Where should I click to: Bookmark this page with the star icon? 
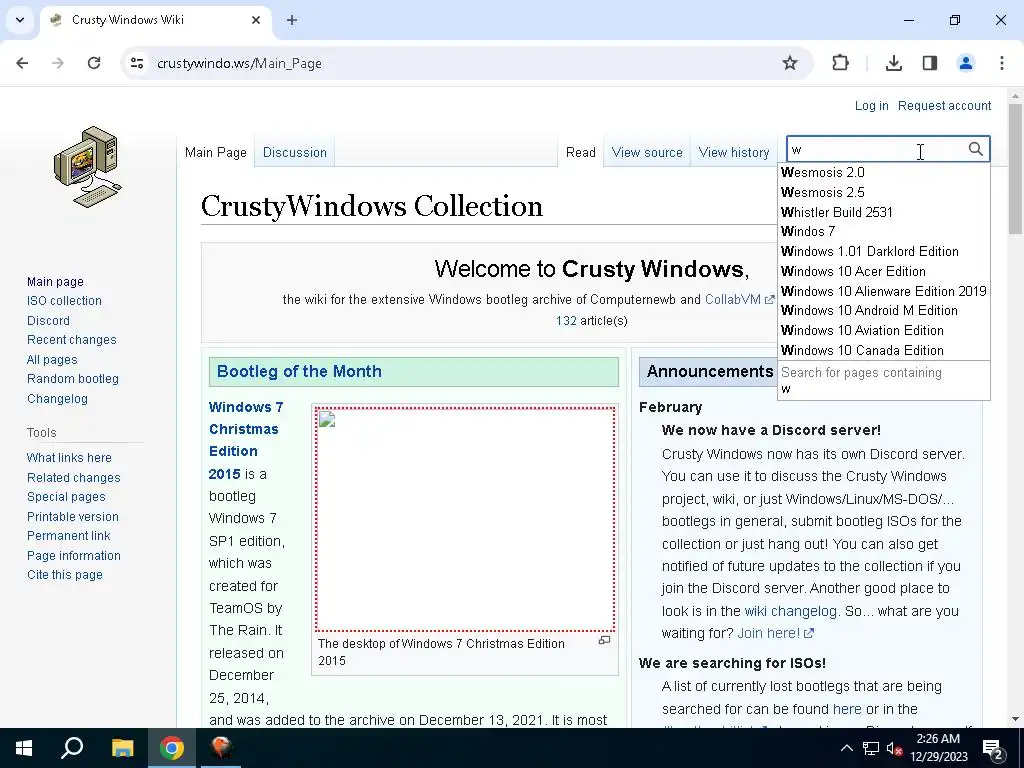pyautogui.click(x=790, y=63)
